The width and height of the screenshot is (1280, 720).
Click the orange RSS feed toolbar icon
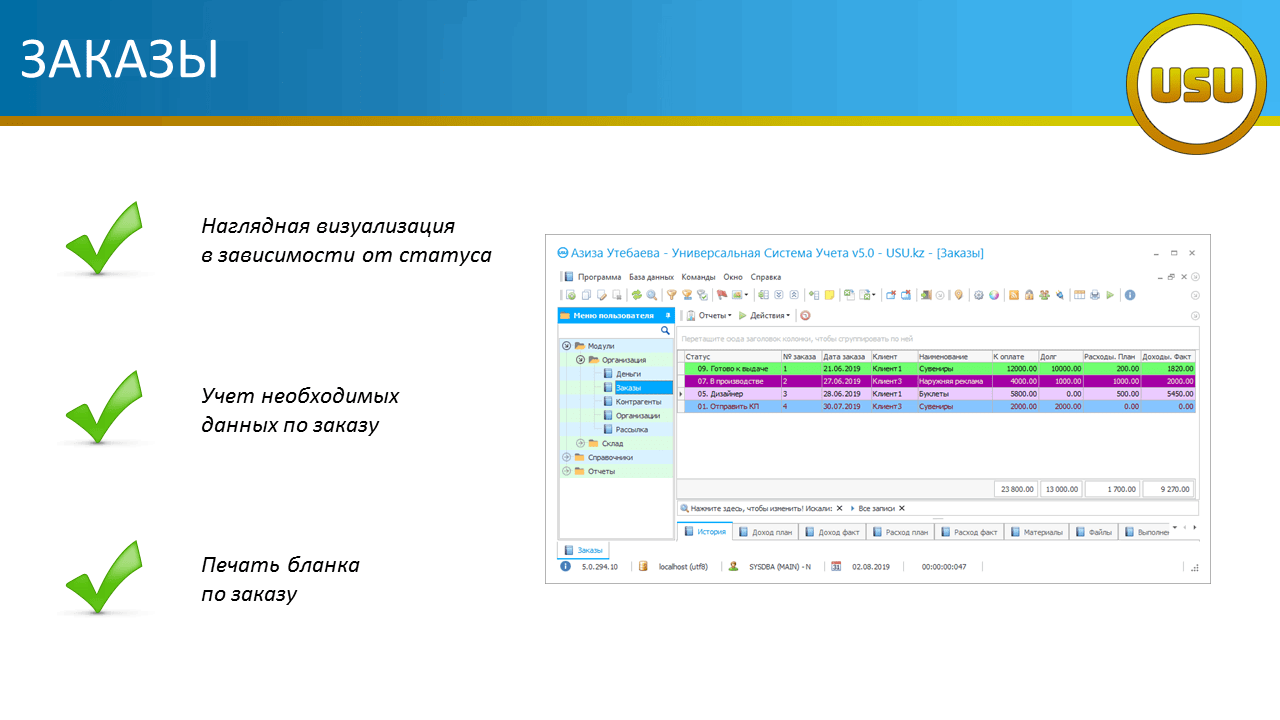pos(1014,295)
